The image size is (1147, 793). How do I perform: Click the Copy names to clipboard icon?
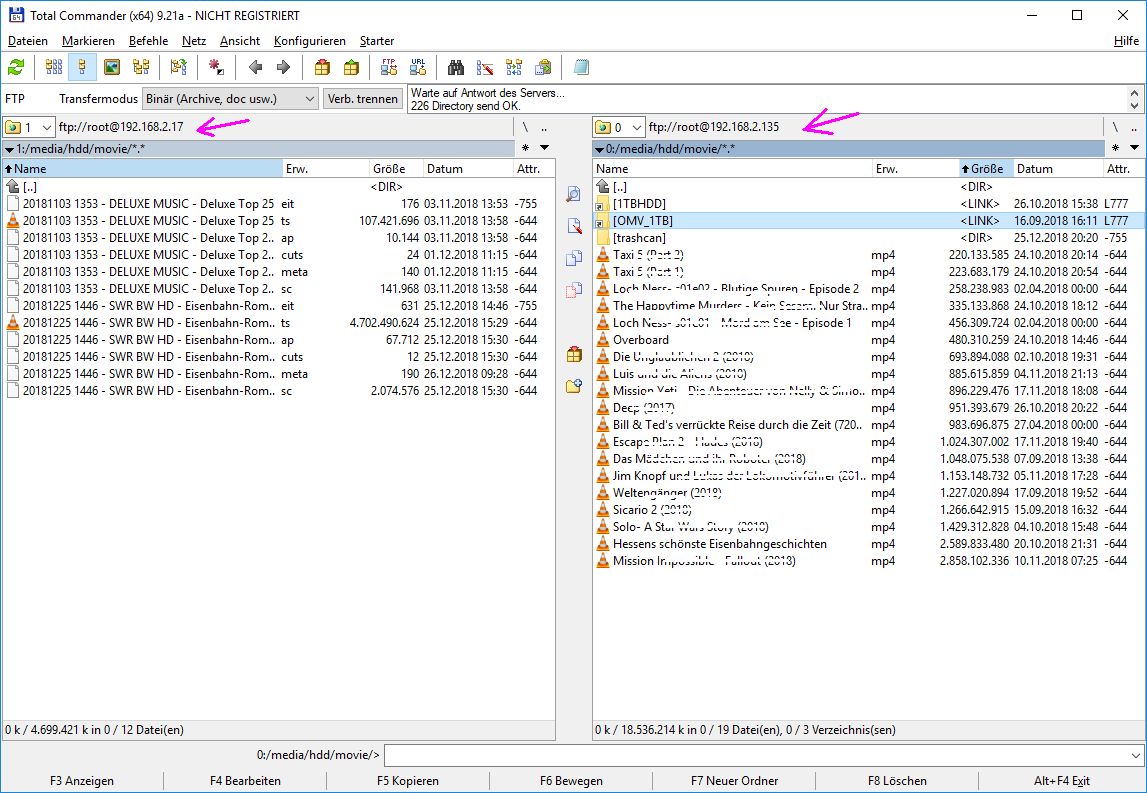coord(543,67)
